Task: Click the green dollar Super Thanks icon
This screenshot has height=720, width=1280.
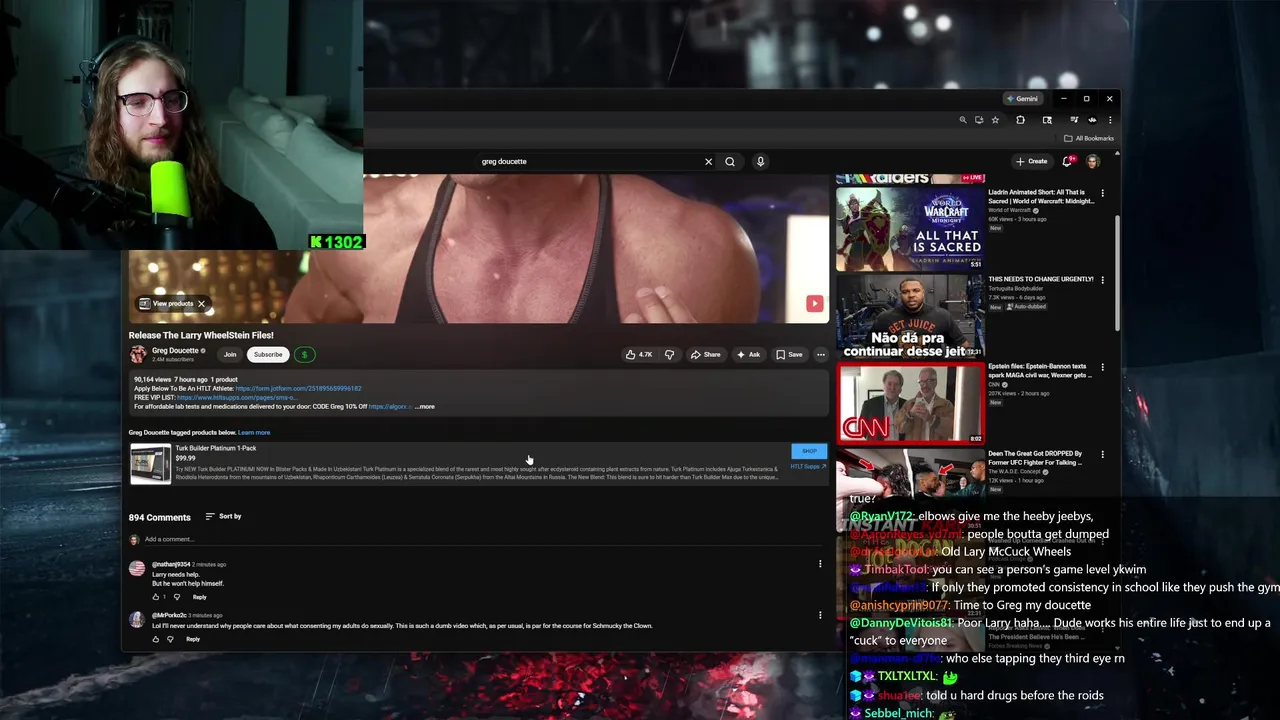Action: point(304,354)
